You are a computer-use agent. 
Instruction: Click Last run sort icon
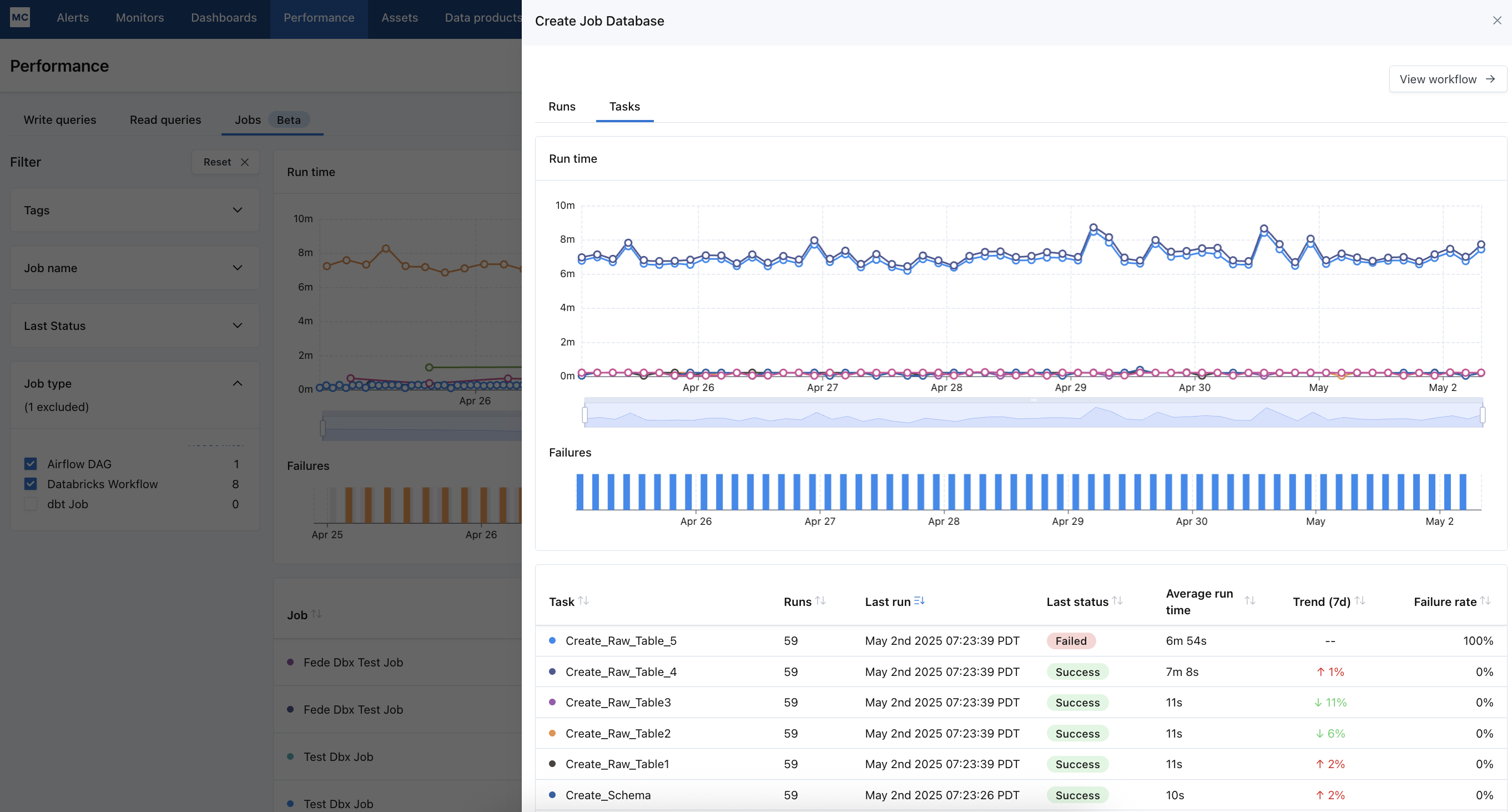(x=919, y=600)
